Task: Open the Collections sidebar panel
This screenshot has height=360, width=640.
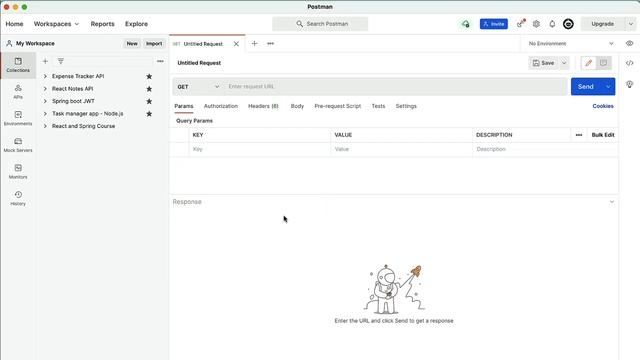Action: [18, 65]
